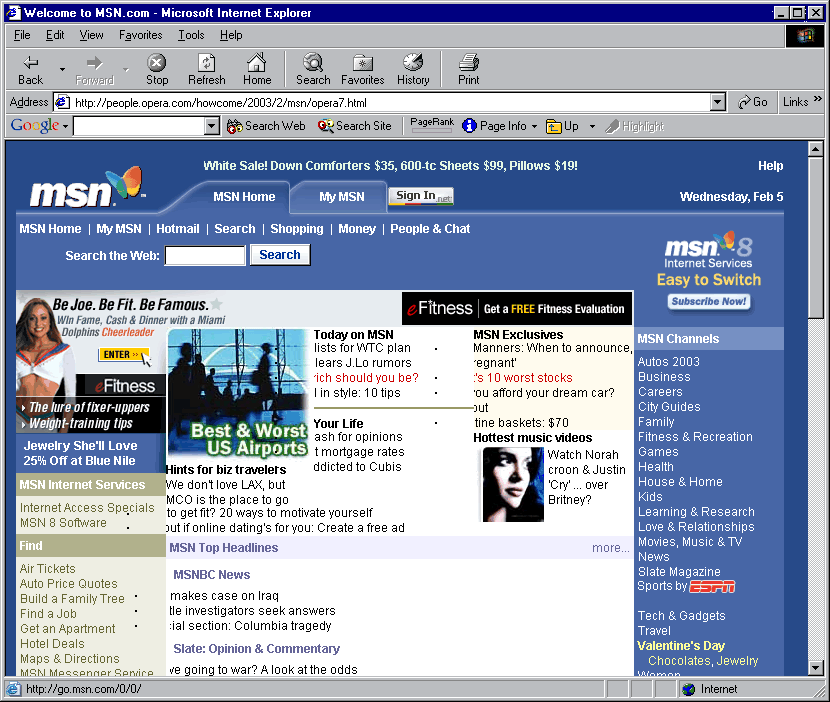Click the yellow ENTER button in ad
Screen dimensions: 830x702
click(123, 354)
